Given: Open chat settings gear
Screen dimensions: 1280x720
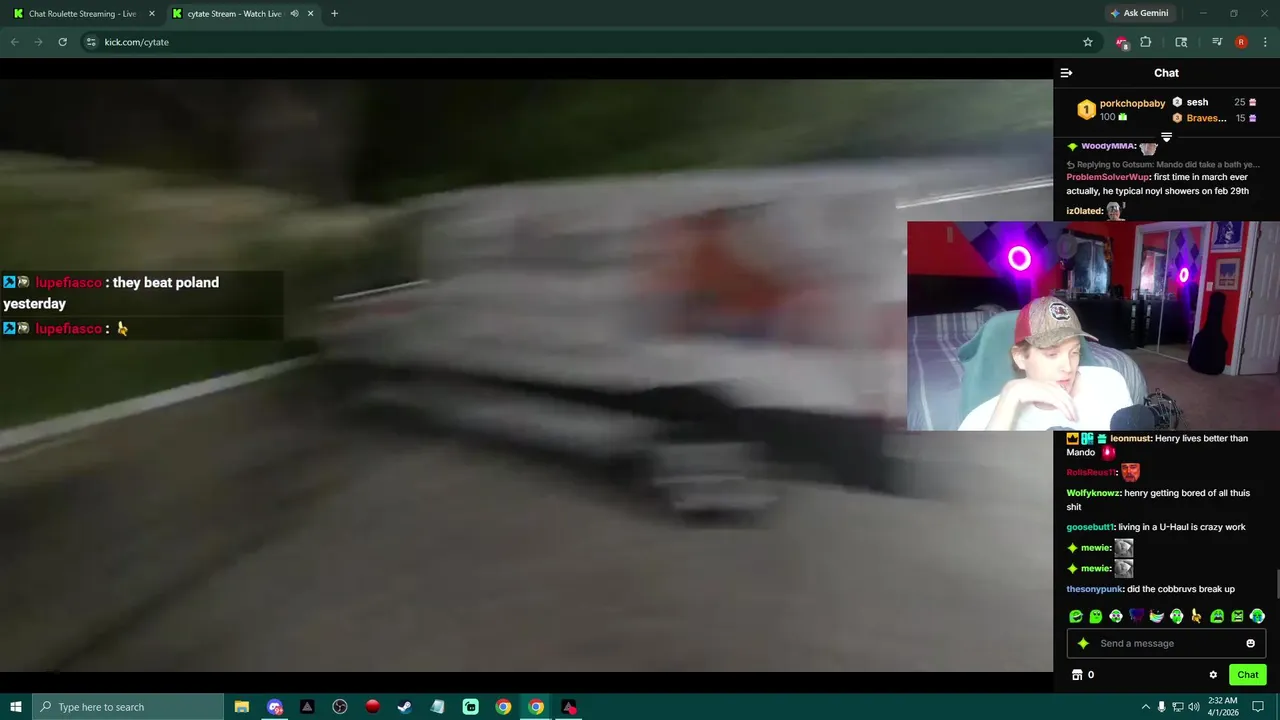Looking at the screenshot, I should tap(1213, 675).
